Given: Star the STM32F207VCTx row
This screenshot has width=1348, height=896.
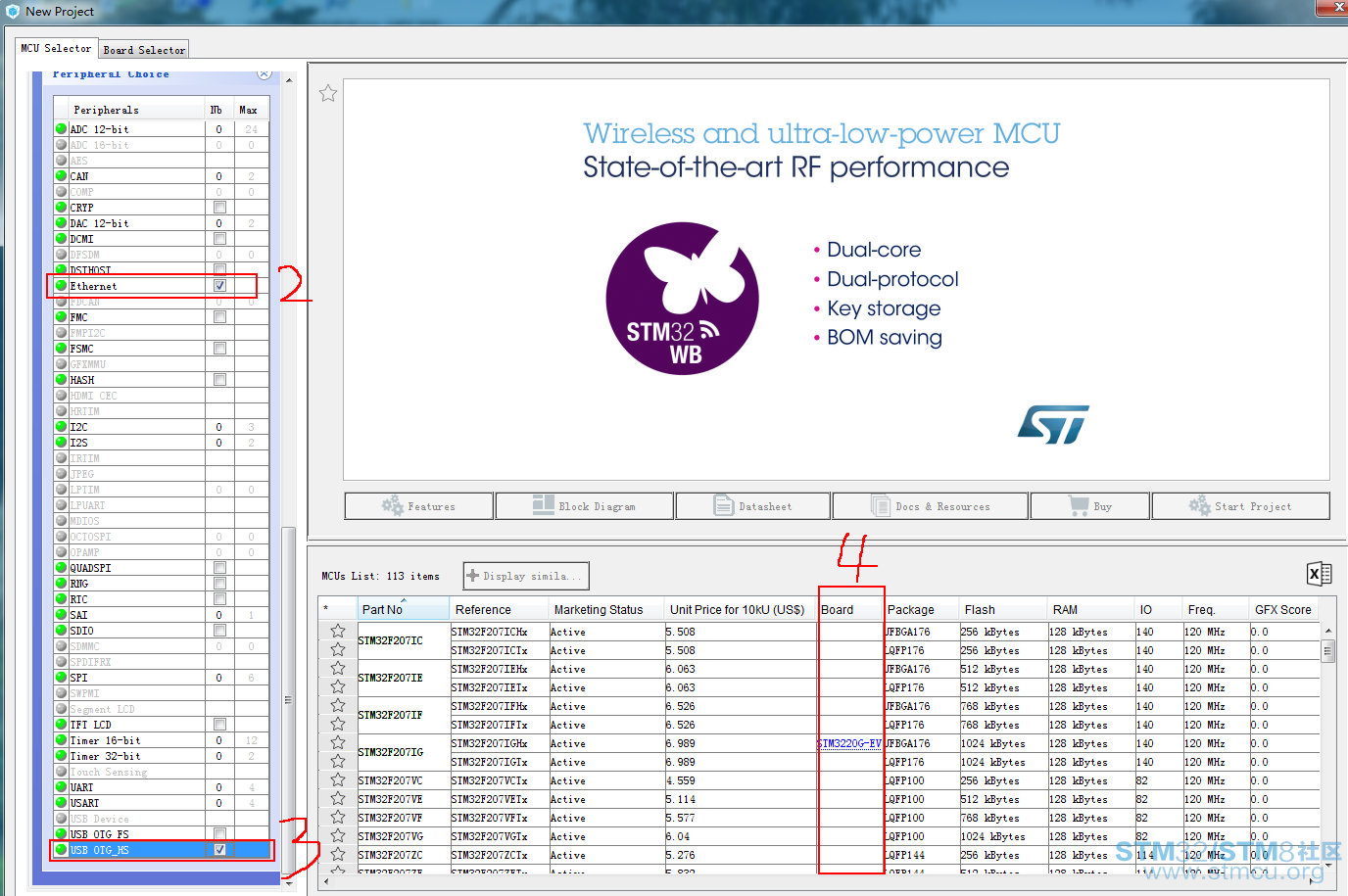Looking at the screenshot, I should (x=338, y=780).
